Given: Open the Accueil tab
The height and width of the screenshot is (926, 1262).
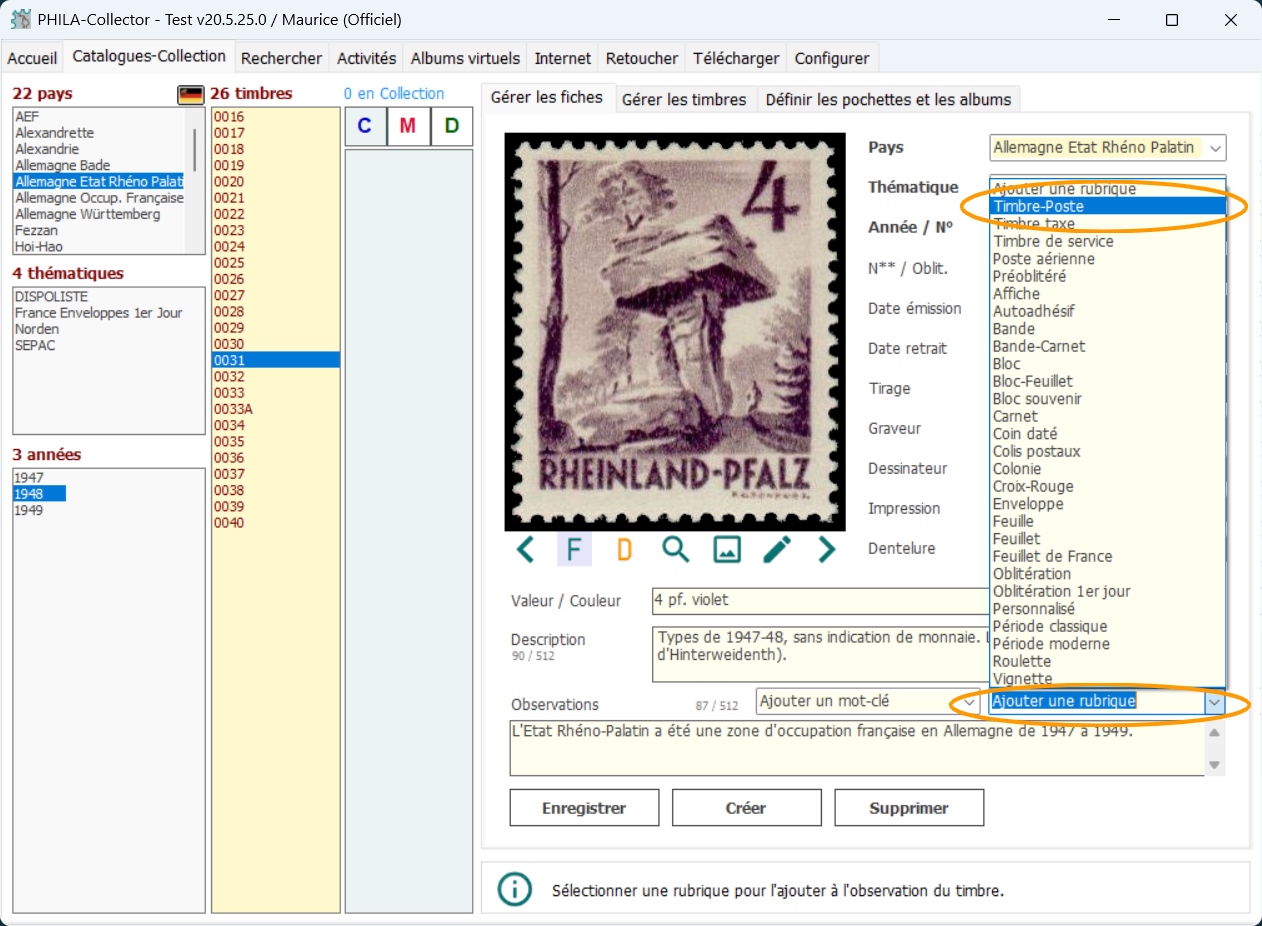Looking at the screenshot, I should 33,58.
